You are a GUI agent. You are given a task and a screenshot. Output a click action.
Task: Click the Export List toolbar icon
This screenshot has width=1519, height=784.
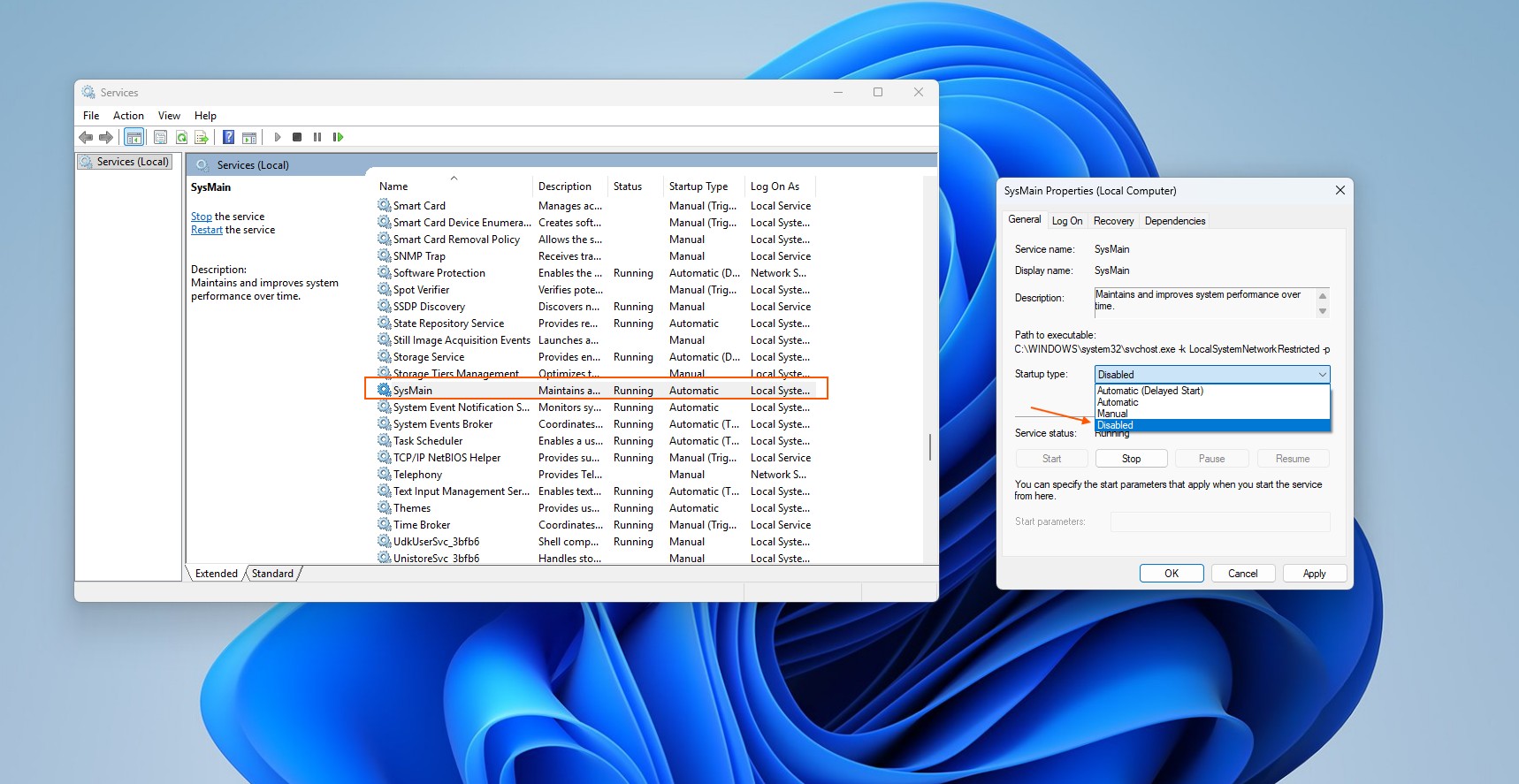tap(202, 137)
